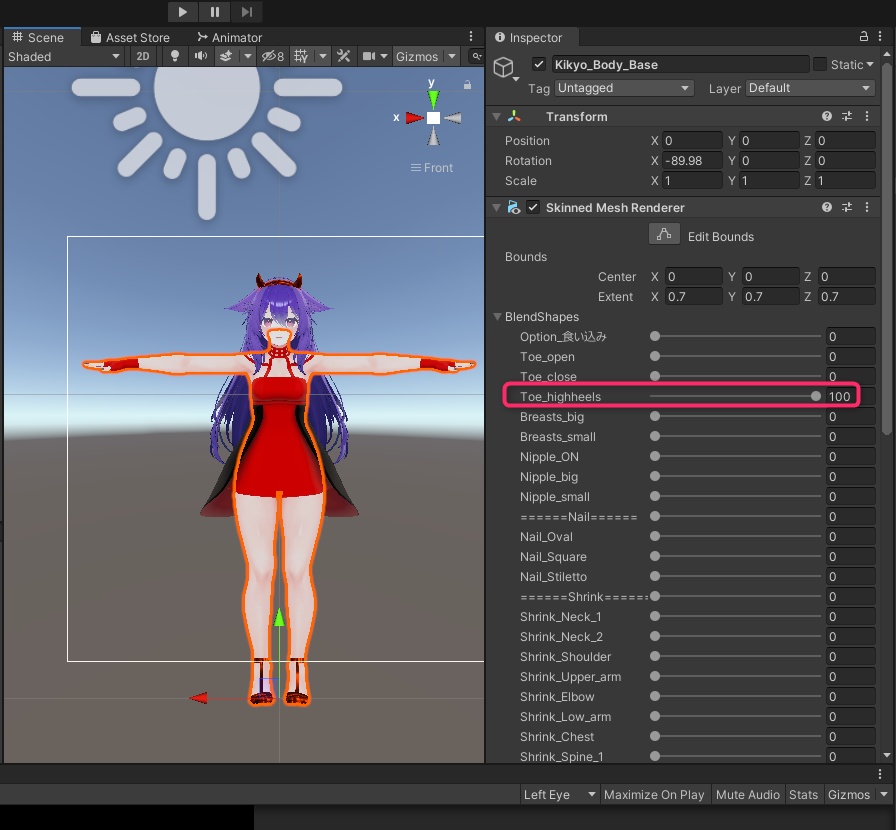Viewport: 896px width, 830px height.
Task: Click the Y axis cone on gizmo
Action: pyautogui.click(x=434, y=99)
